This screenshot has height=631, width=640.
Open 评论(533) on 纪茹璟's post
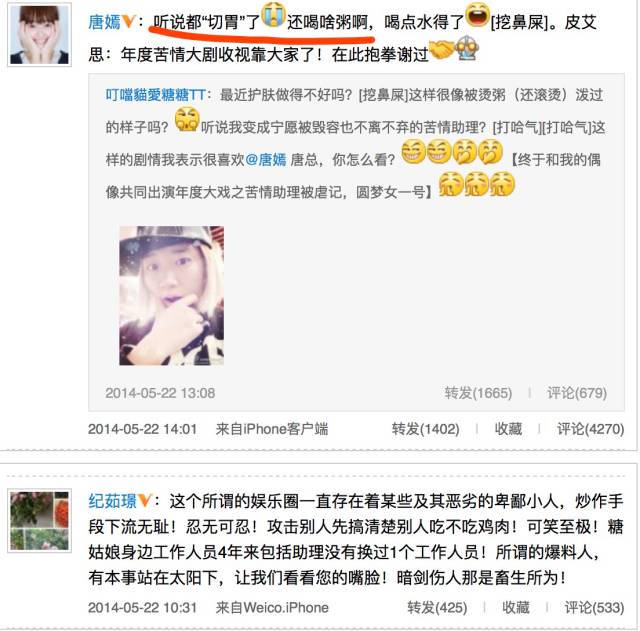click(594, 607)
